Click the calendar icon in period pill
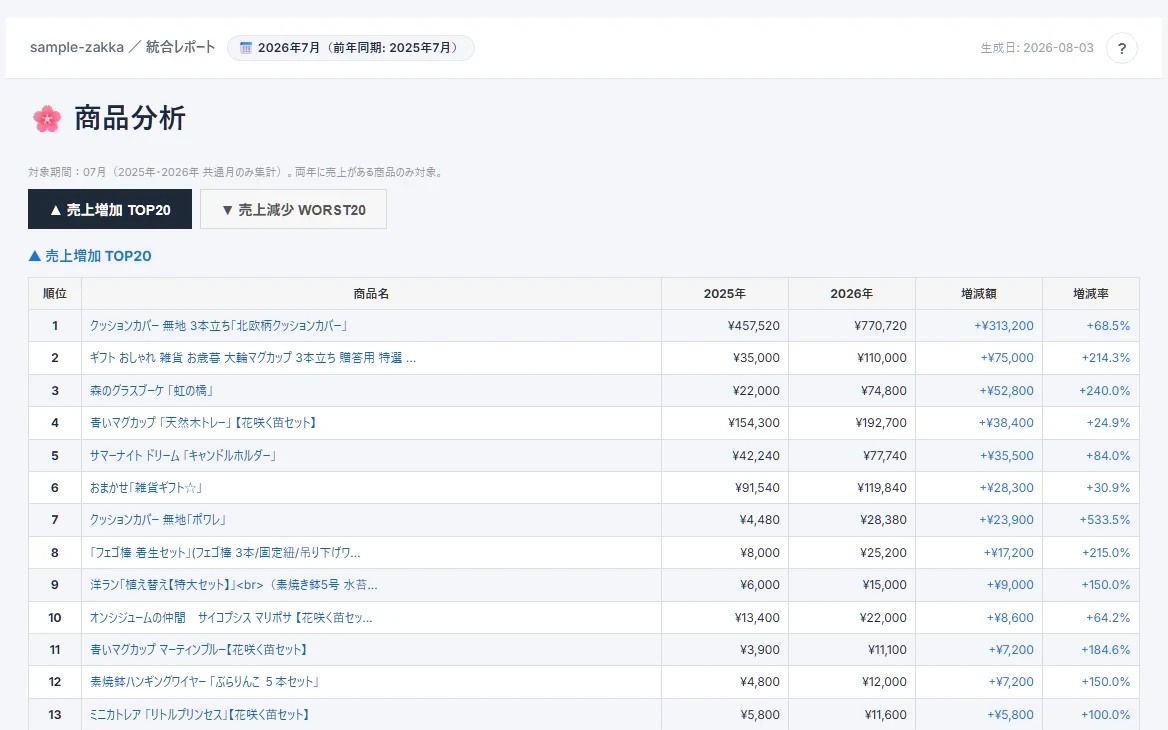 [x=246, y=48]
